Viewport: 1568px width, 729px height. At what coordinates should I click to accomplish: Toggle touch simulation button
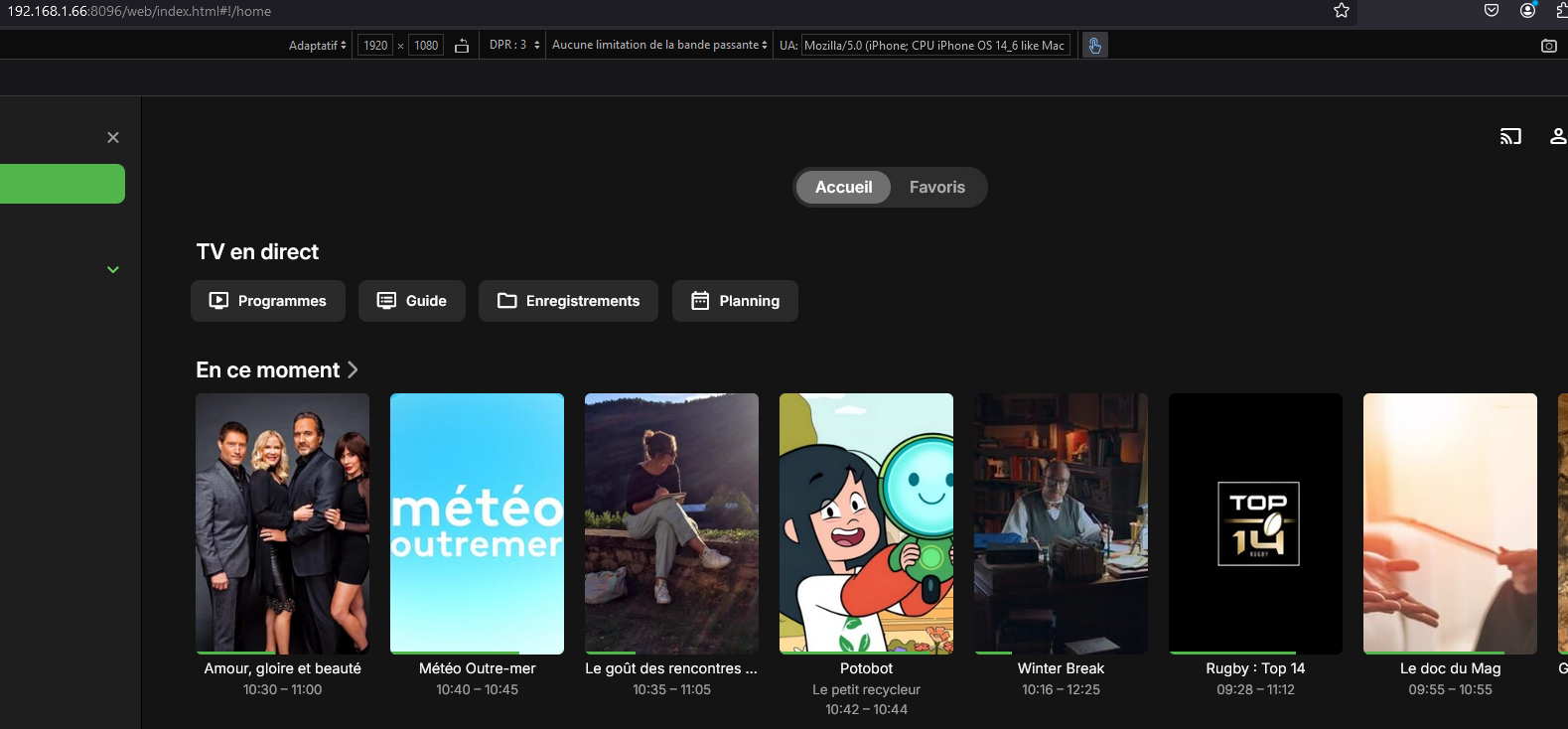(x=1094, y=46)
